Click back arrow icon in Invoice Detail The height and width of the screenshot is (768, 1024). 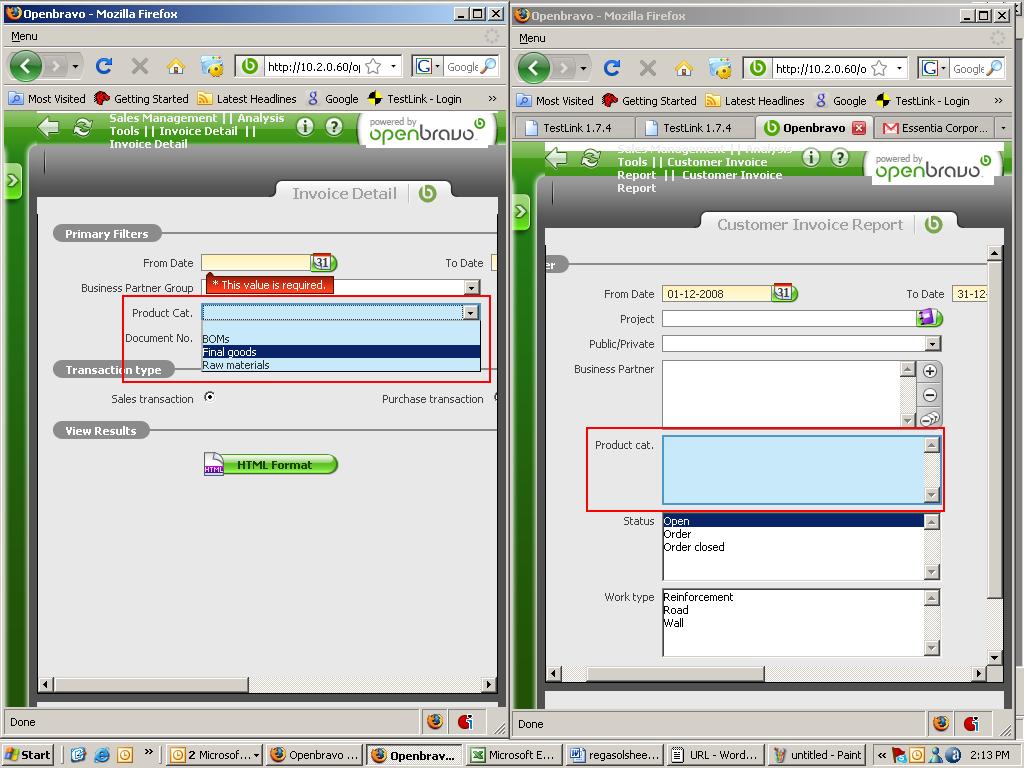tap(48, 127)
